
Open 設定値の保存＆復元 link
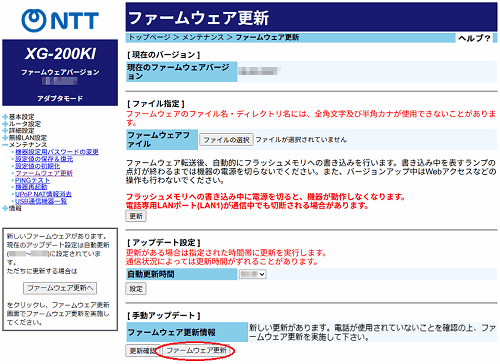coord(44,159)
